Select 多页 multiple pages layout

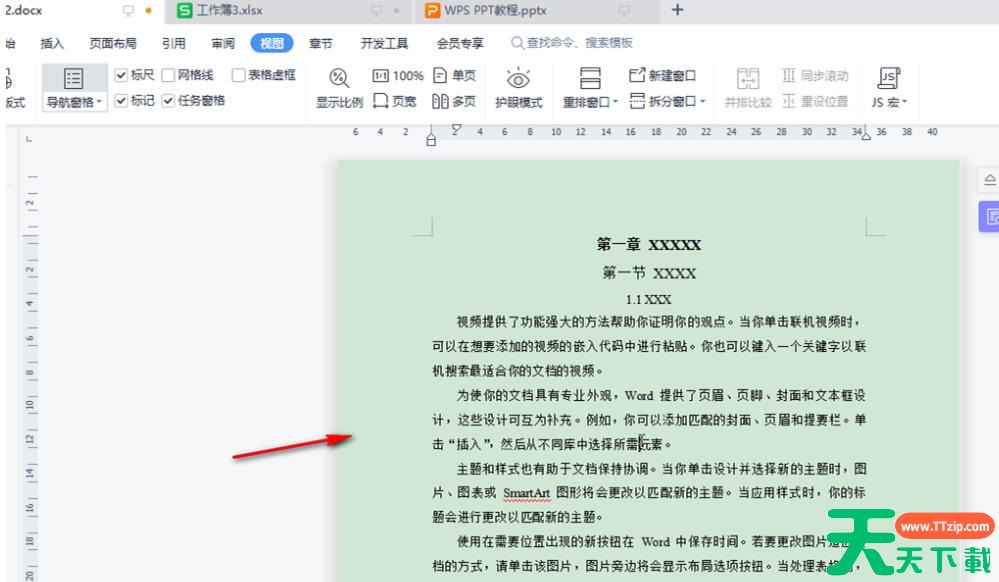tap(454, 102)
